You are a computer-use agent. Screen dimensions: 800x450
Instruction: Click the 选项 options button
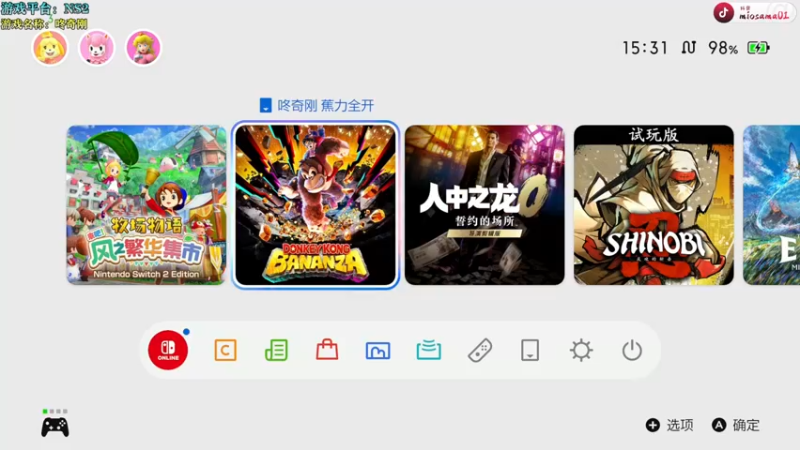click(670, 425)
